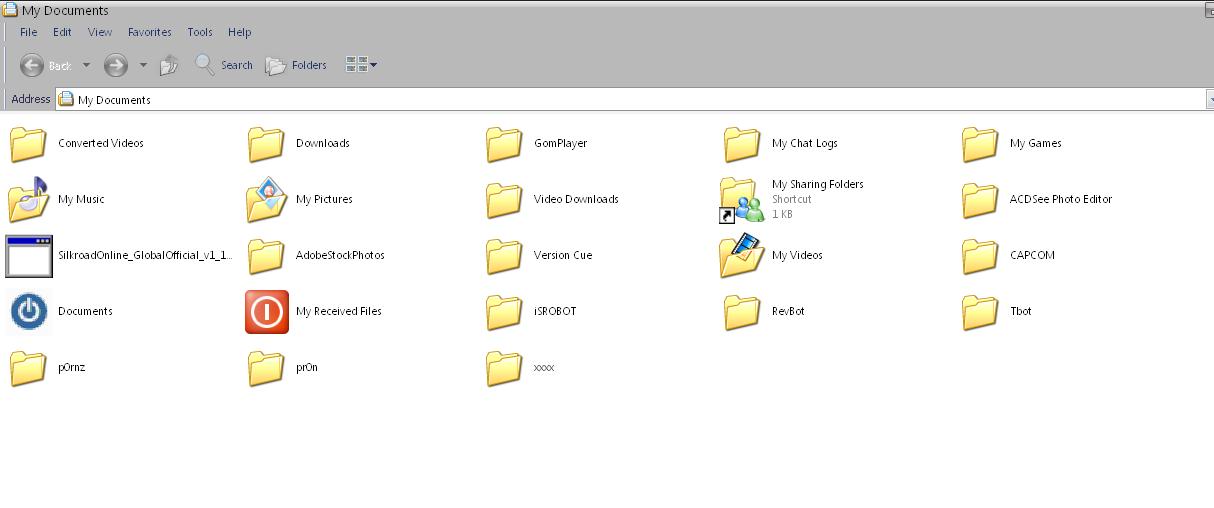The width and height of the screenshot is (1214, 508).
Task: Click the Back navigation button
Action: [46, 65]
